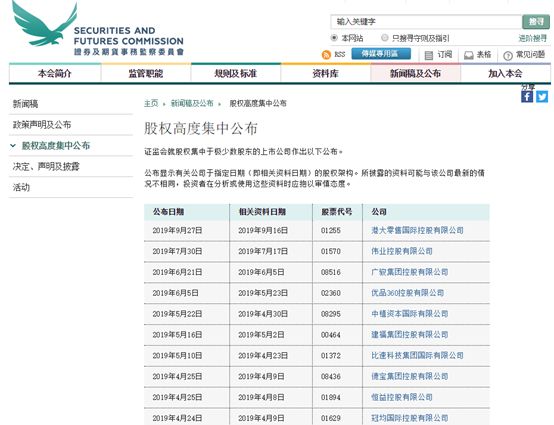This screenshot has width=554, height=425.
Task: Open 进阶搜寻 advanced search link
Action: point(532,38)
